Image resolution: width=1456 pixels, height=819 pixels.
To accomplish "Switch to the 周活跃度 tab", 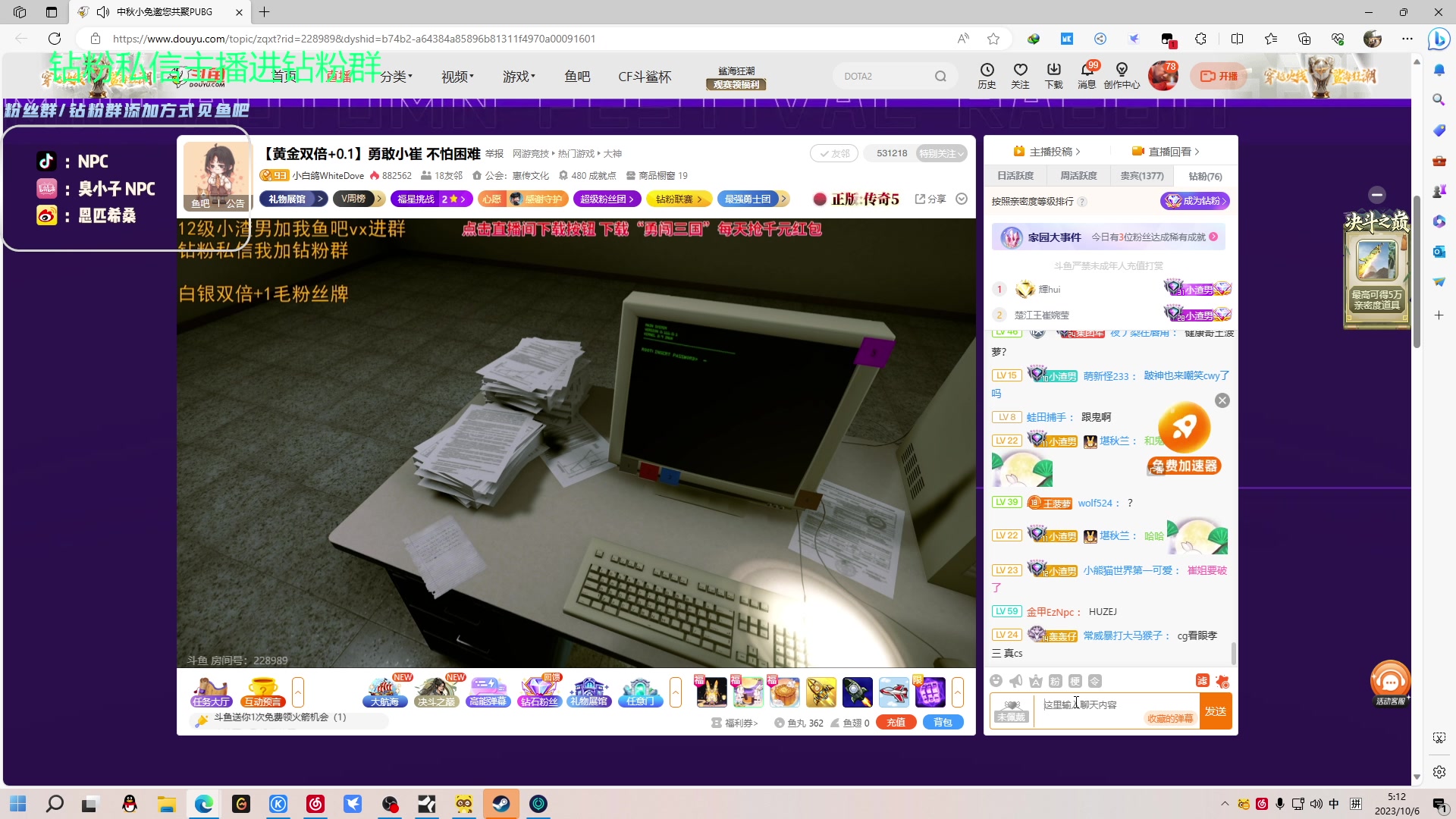I will point(1078,176).
